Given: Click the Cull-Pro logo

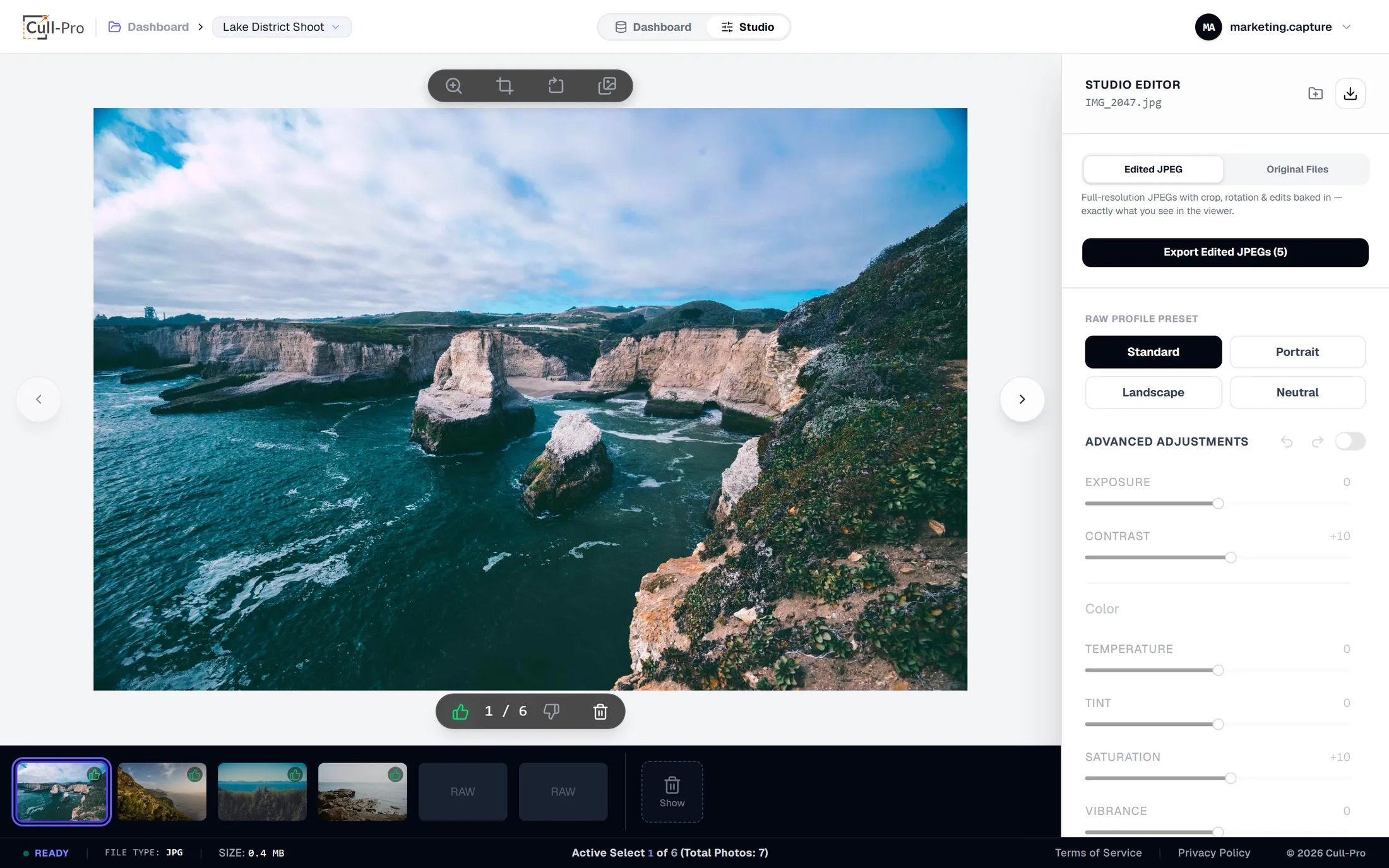Looking at the screenshot, I should (53, 27).
